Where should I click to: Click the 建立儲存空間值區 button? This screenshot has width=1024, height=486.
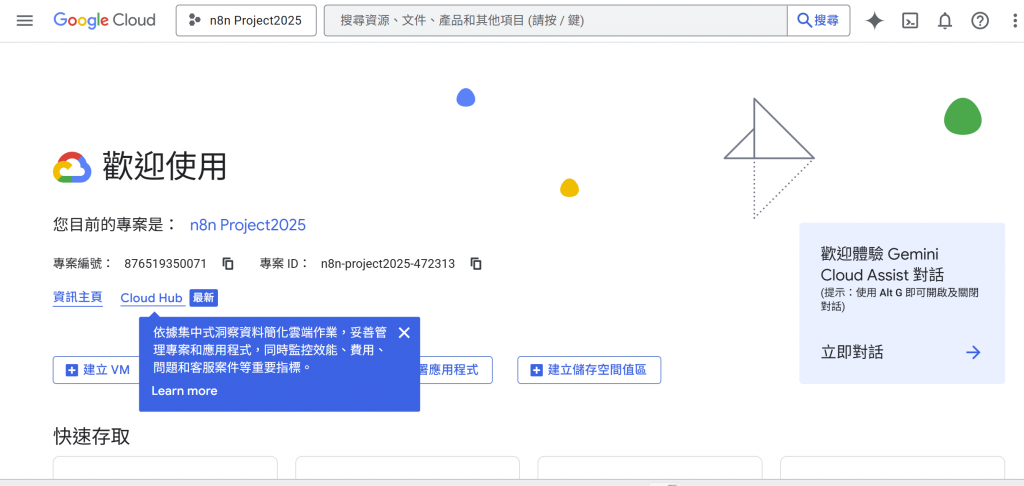(x=589, y=370)
